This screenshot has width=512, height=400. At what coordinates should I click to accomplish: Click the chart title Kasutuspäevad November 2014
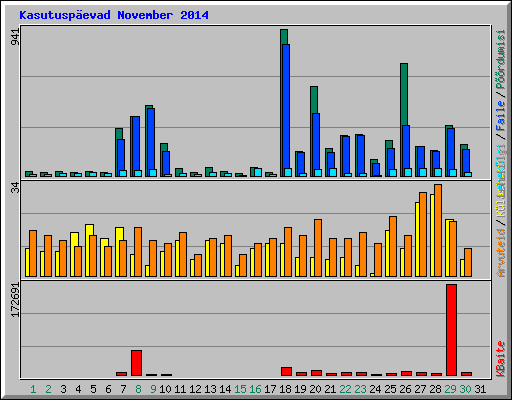[114, 15]
